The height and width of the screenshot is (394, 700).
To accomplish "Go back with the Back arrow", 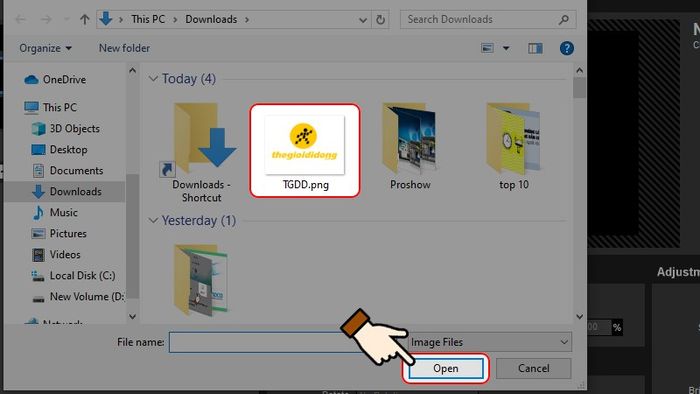I will click(21, 19).
